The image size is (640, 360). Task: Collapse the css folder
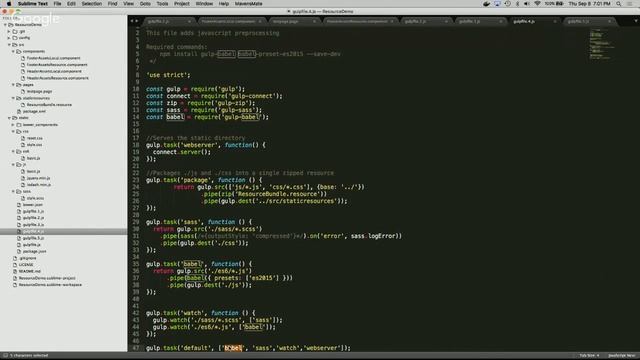click(x=13, y=131)
